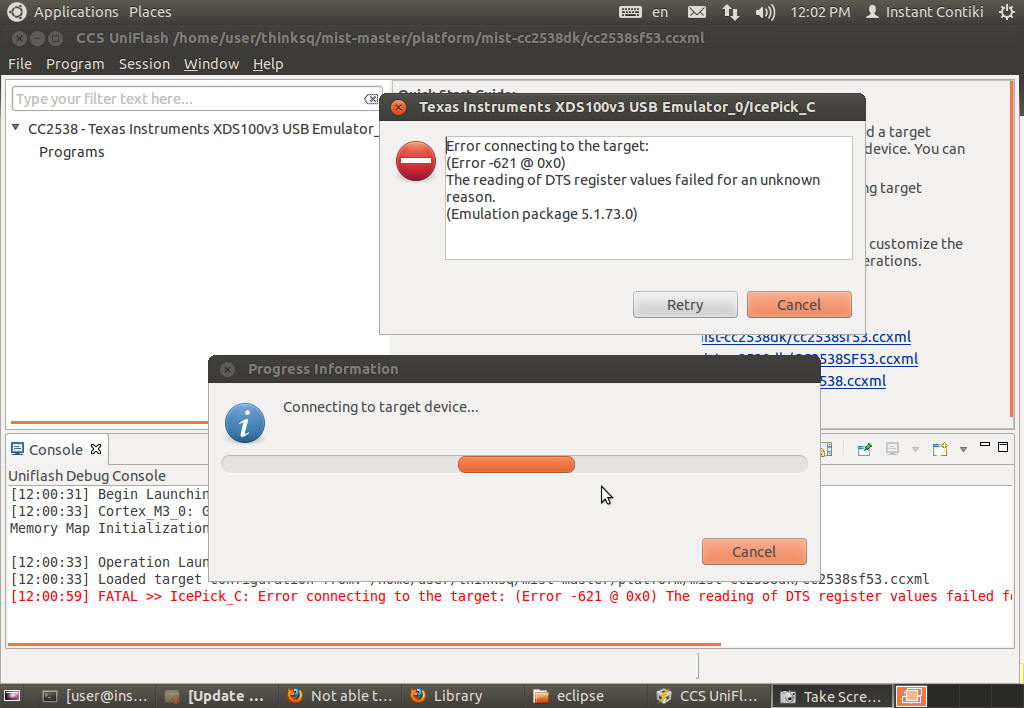Open the Window menu
1024x708 pixels.
click(x=212, y=64)
